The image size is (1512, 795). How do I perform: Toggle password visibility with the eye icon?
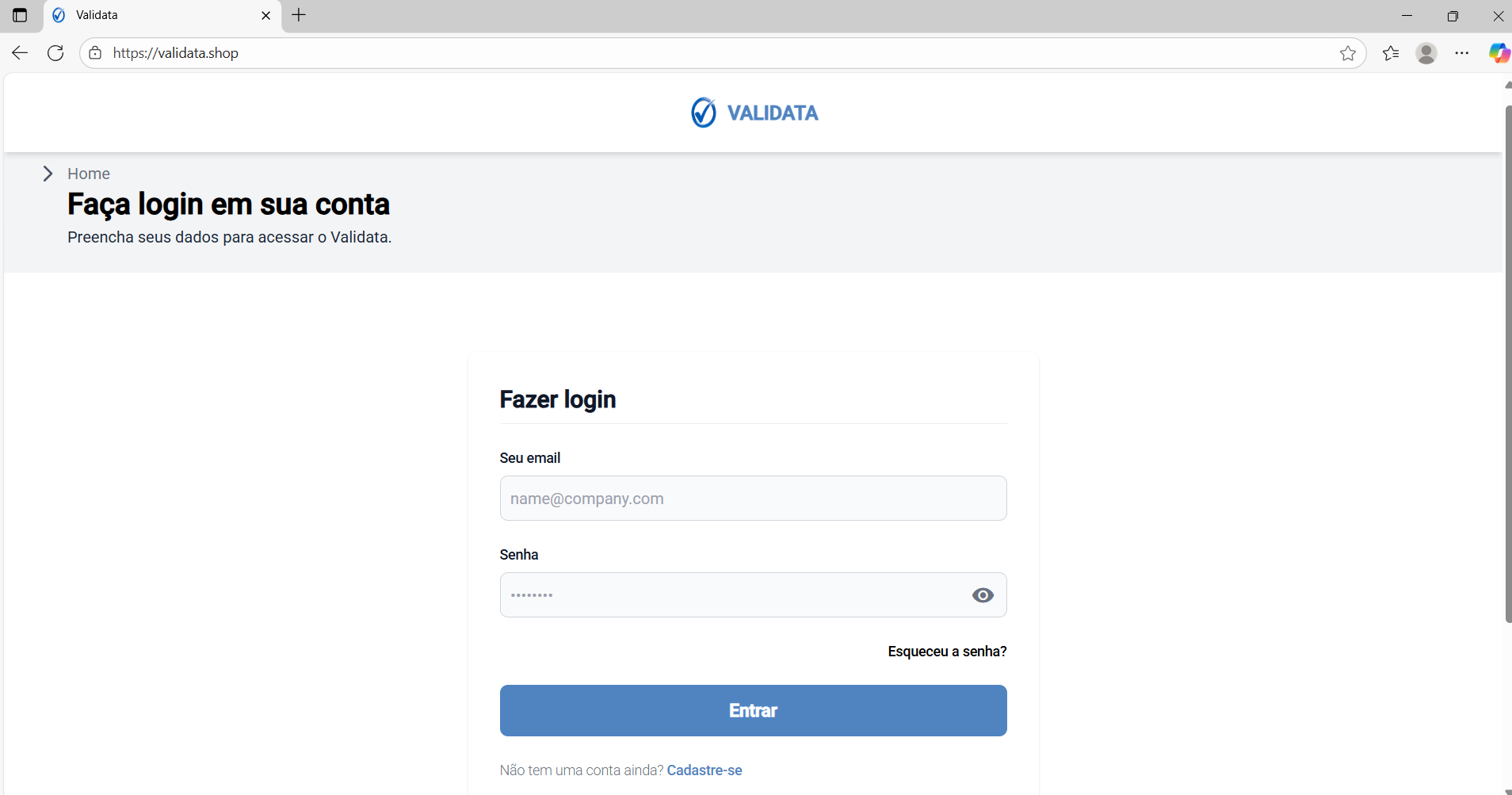(982, 595)
